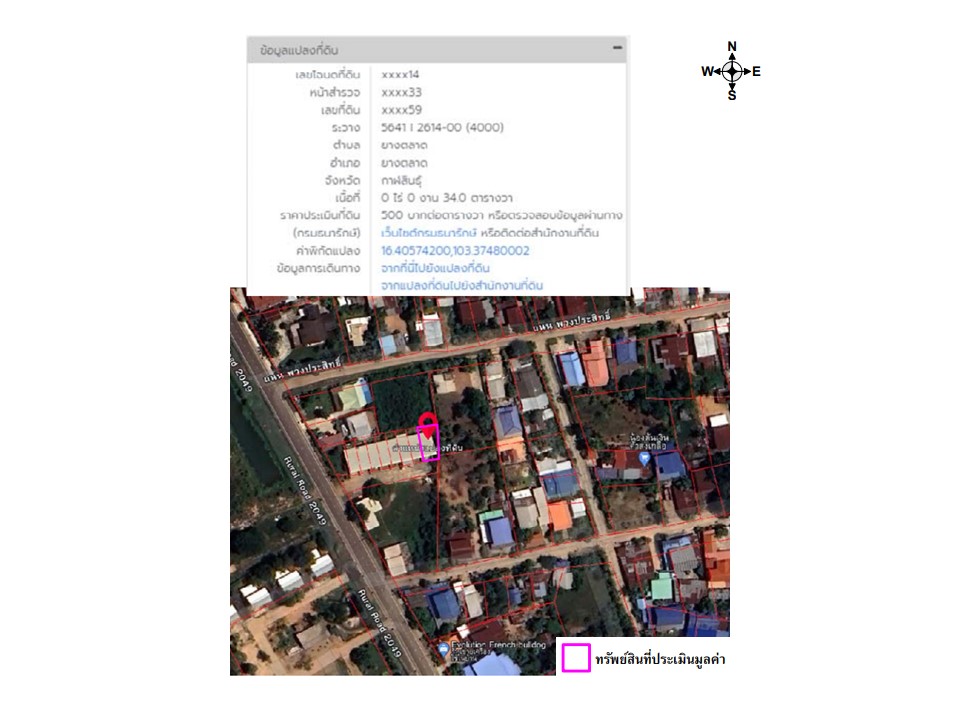Image resolution: width=960 pixels, height=720 pixels.
Task: Click the magenta legend square
Action: click(575, 658)
